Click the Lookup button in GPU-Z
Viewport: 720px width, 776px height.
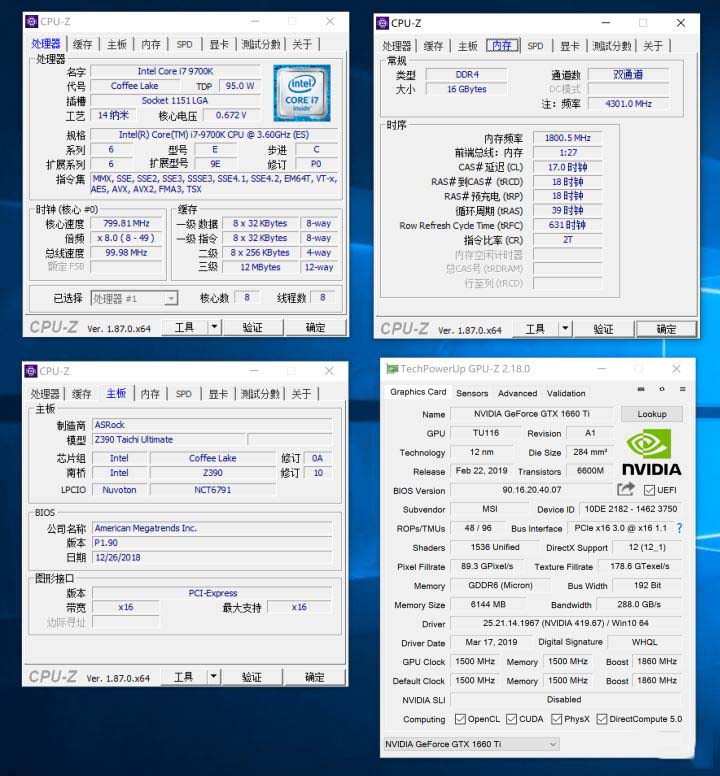tap(652, 414)
